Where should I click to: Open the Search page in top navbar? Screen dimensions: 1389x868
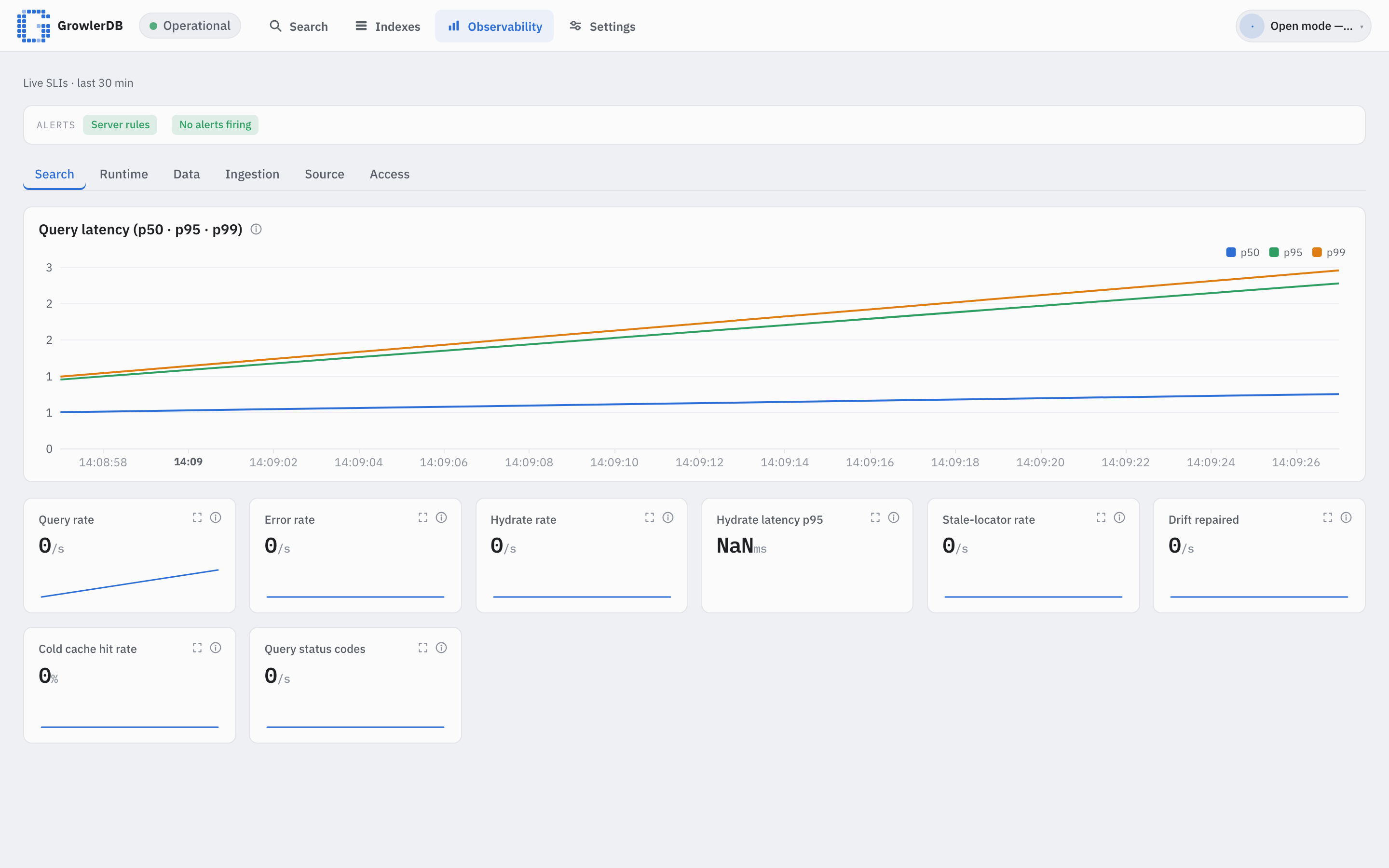pos(299,27)
